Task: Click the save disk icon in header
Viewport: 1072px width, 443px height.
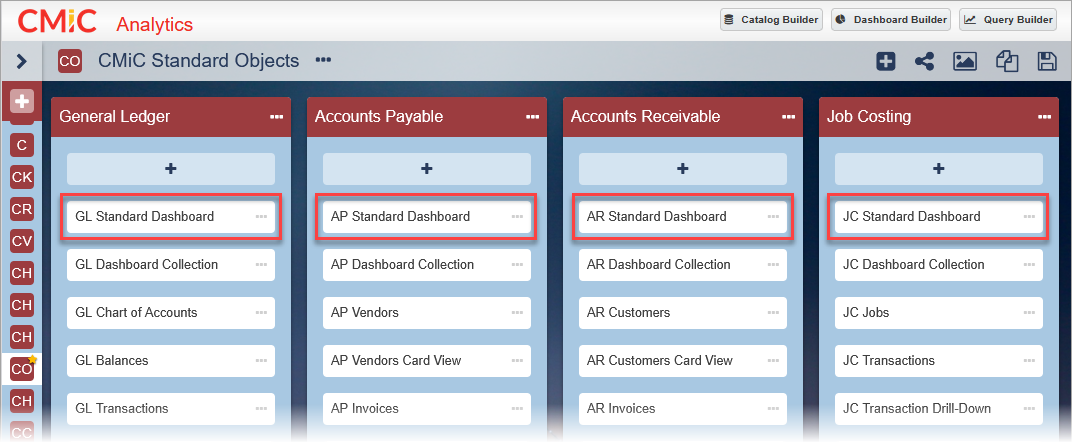Action: [x=1047, y=62]
